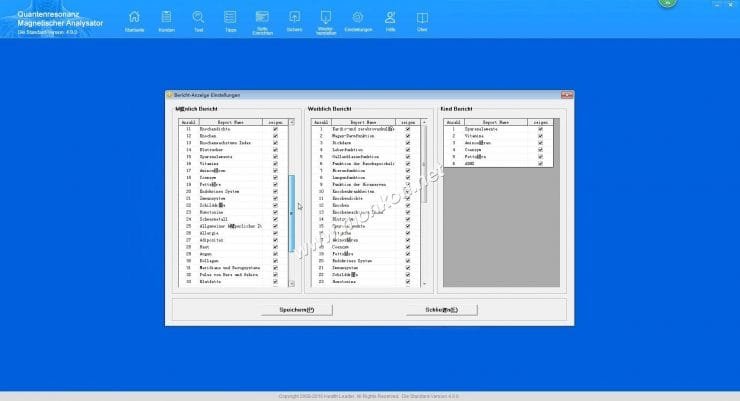This screenshot has width=740, height=401.
Task: Toggle row 4 Leberfunktion checkbox in female report
Action: pyautogui.click(x=408, y=150)
